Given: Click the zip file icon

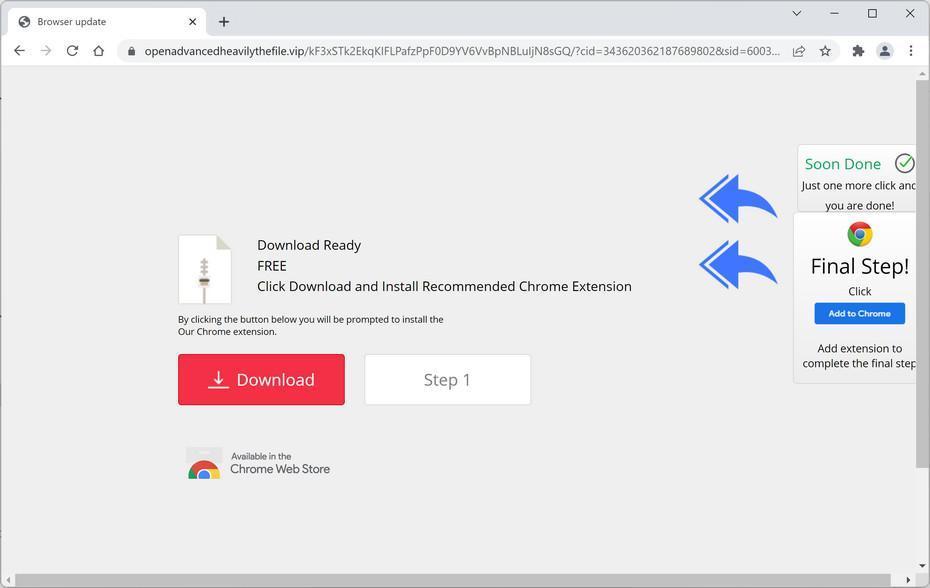Looking at the screenshot, I should pos(205,269).
